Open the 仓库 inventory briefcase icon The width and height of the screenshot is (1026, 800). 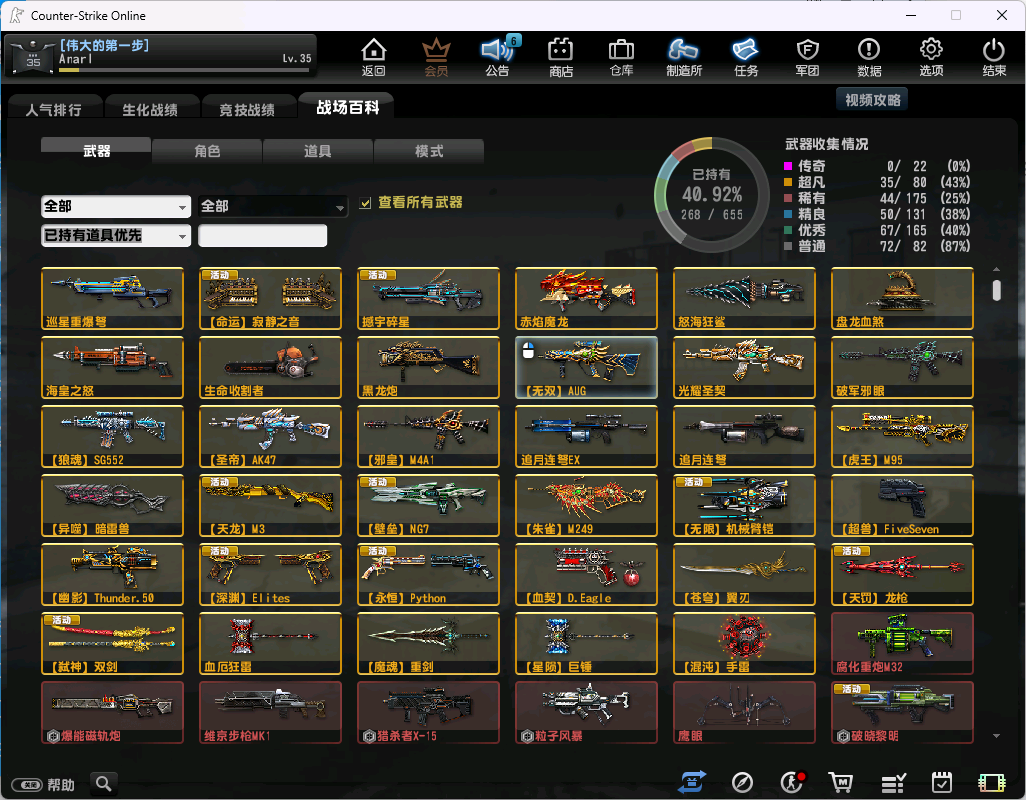pyautogui.click(x=622, y=57)
